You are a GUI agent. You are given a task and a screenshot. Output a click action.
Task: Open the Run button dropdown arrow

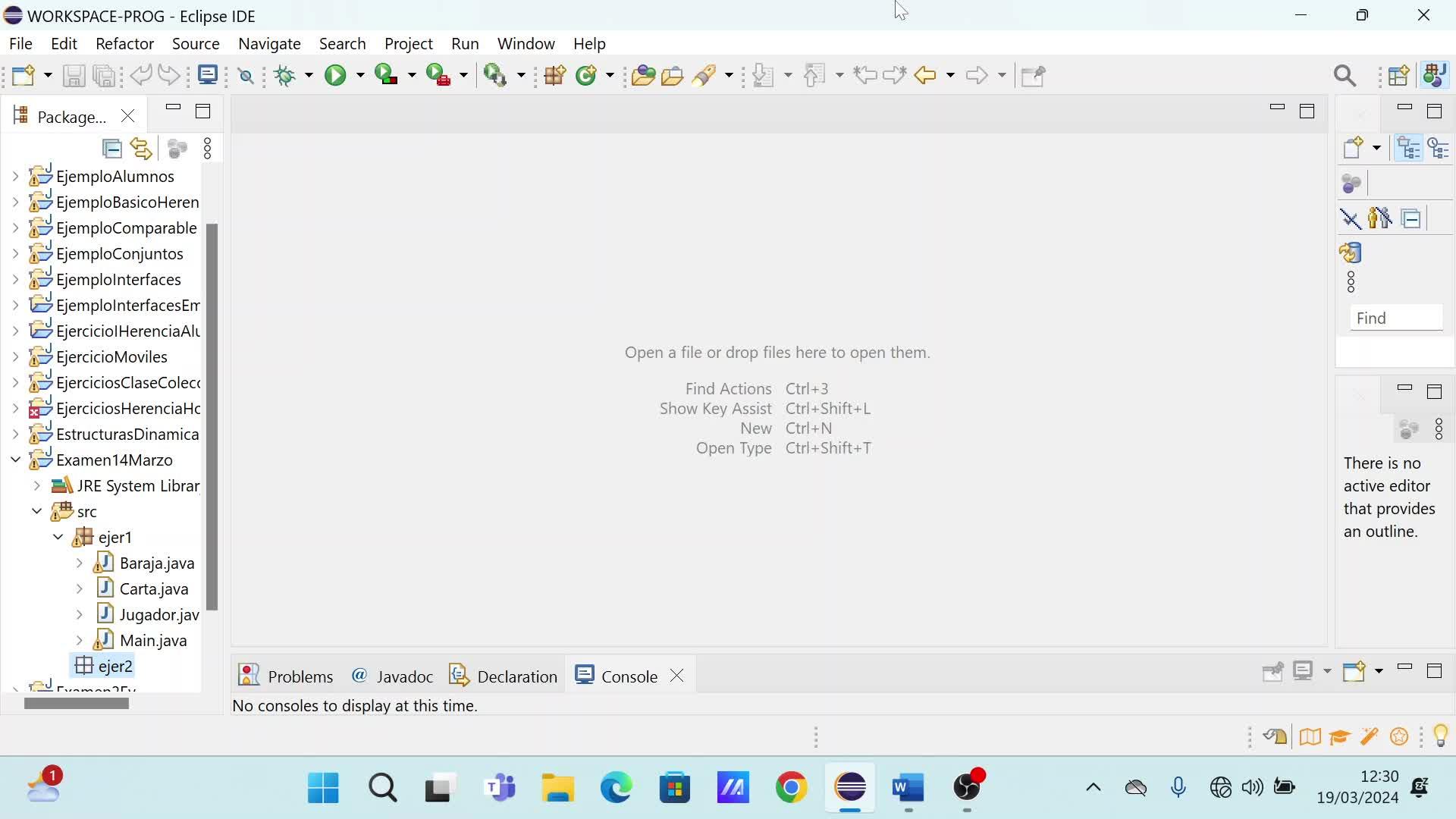coord(360,75)
